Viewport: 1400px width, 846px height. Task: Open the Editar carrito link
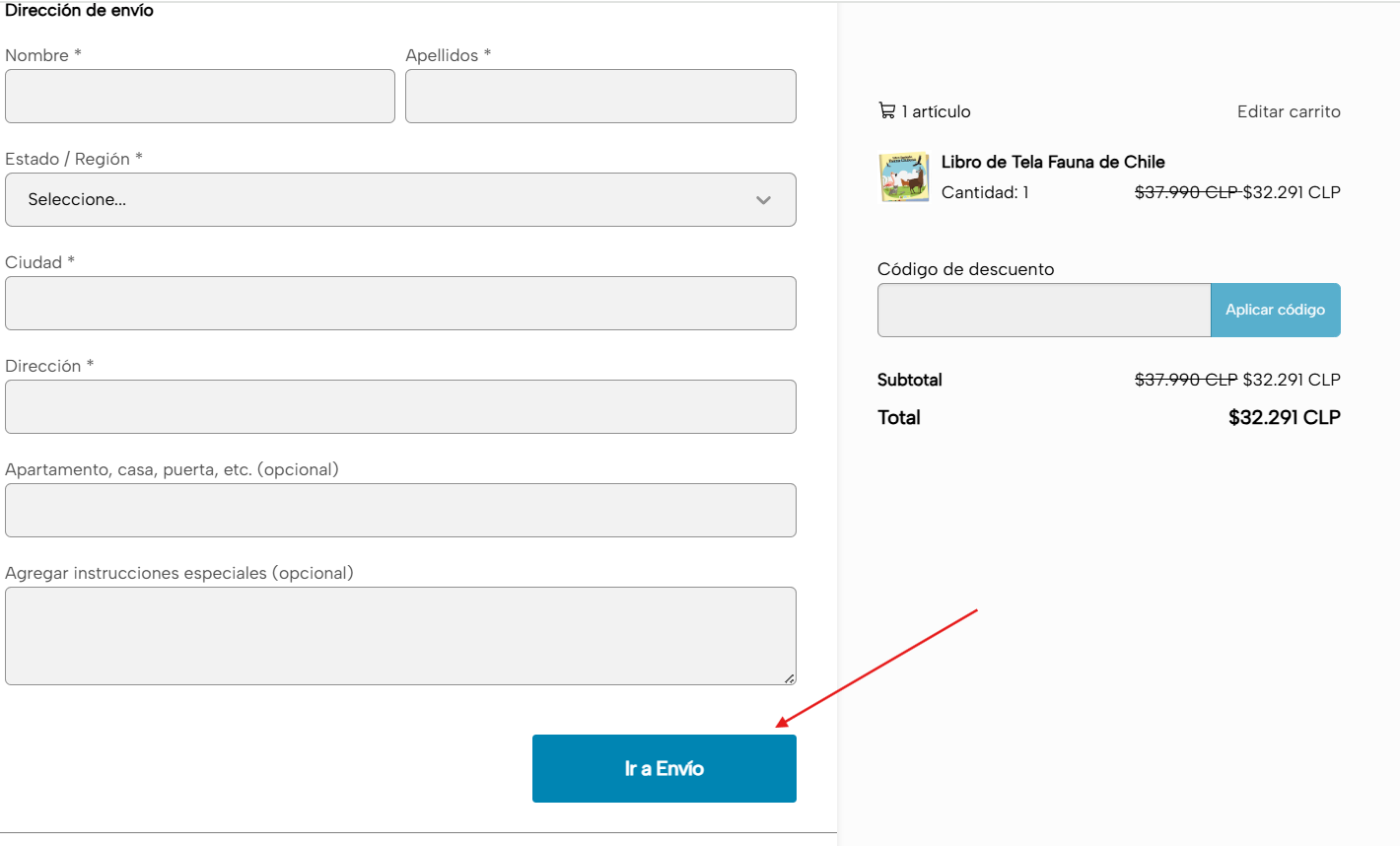tap(1289, 111)
